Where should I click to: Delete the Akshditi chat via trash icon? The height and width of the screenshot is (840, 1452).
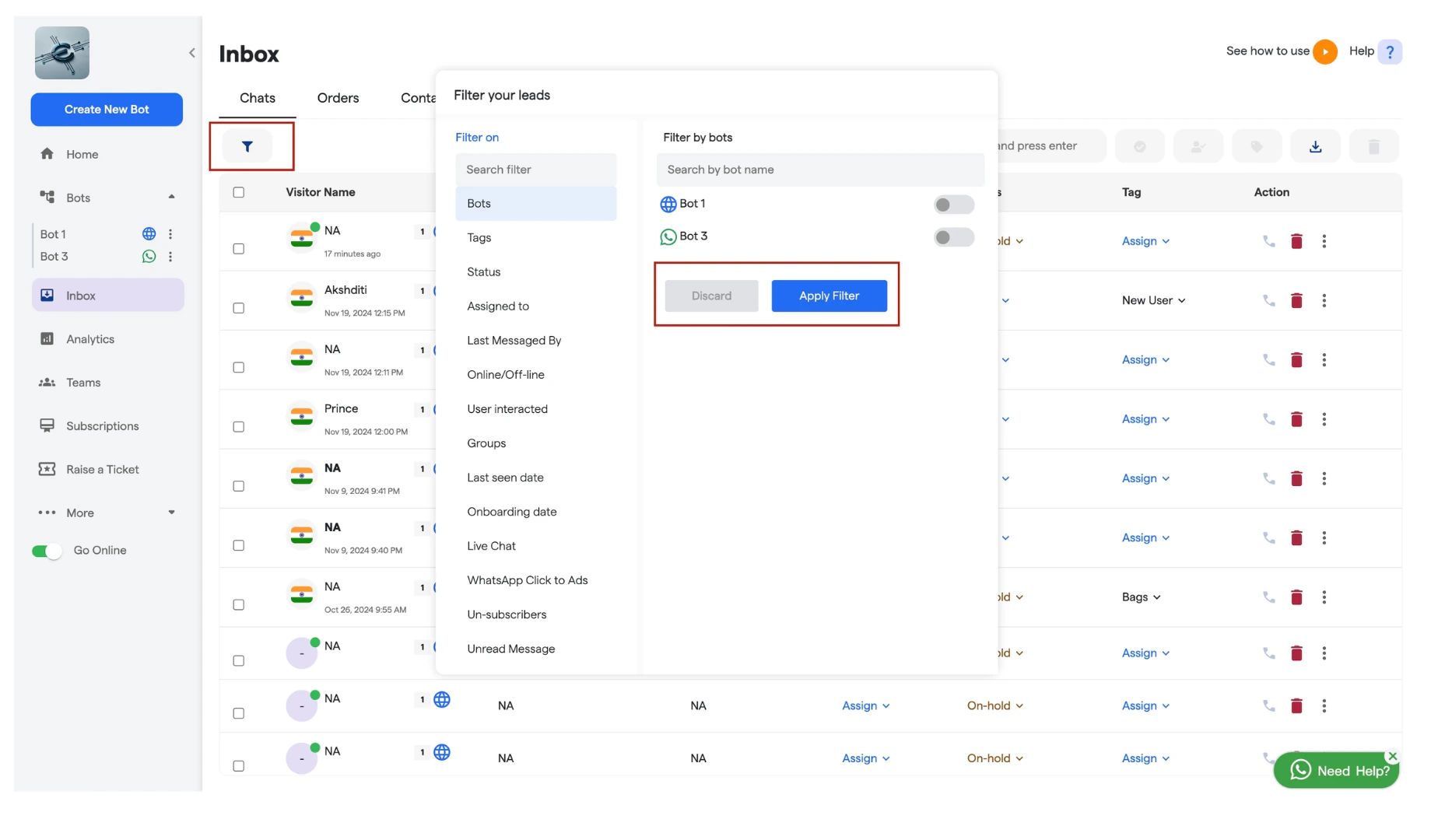pos(1296,300)
